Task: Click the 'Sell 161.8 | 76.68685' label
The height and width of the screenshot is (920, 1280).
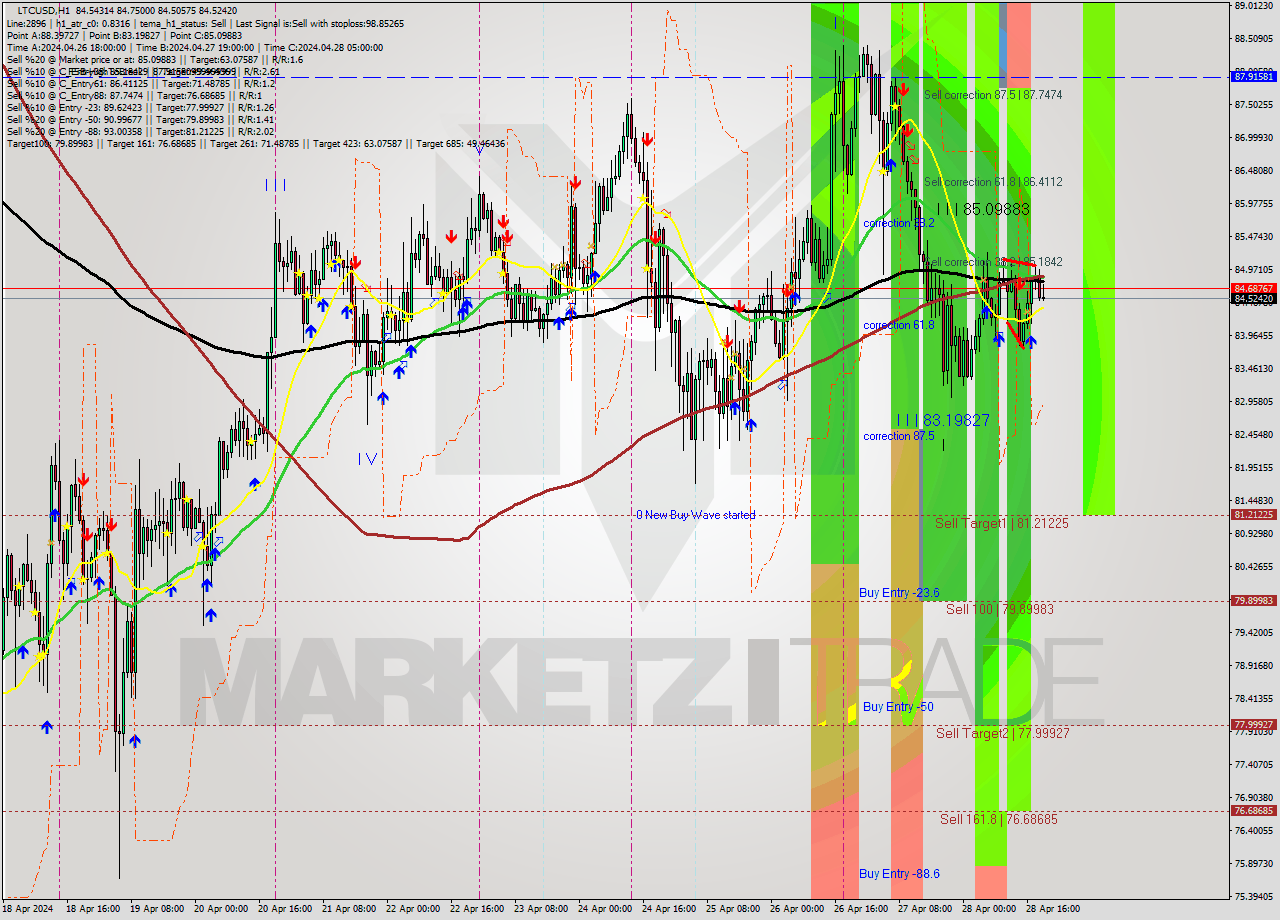Action: tap(999, 819)
